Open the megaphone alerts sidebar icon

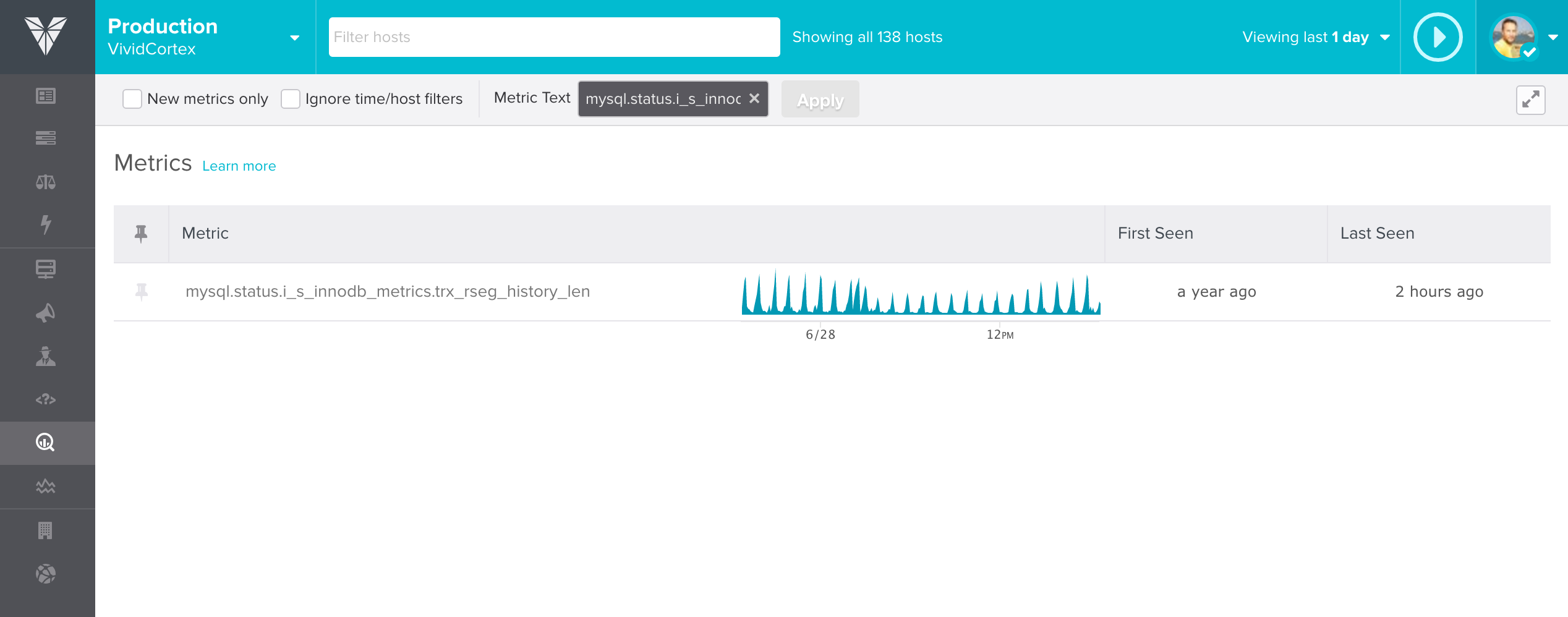[46, 313]
